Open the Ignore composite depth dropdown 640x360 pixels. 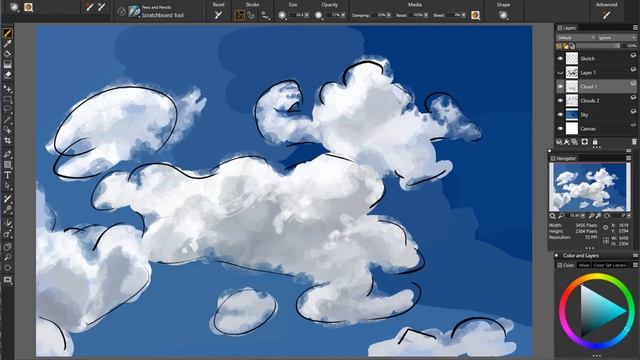(x=617, y=38)
